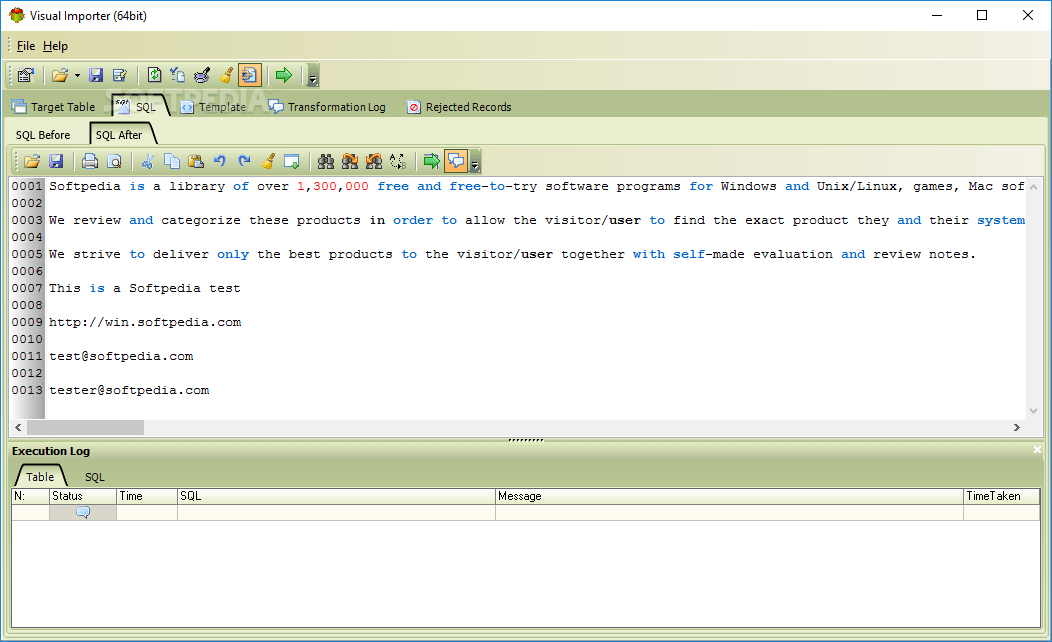Click the print preview icon in the editor toolbar
Screen dimensions: 1052x642
[115, 161]
